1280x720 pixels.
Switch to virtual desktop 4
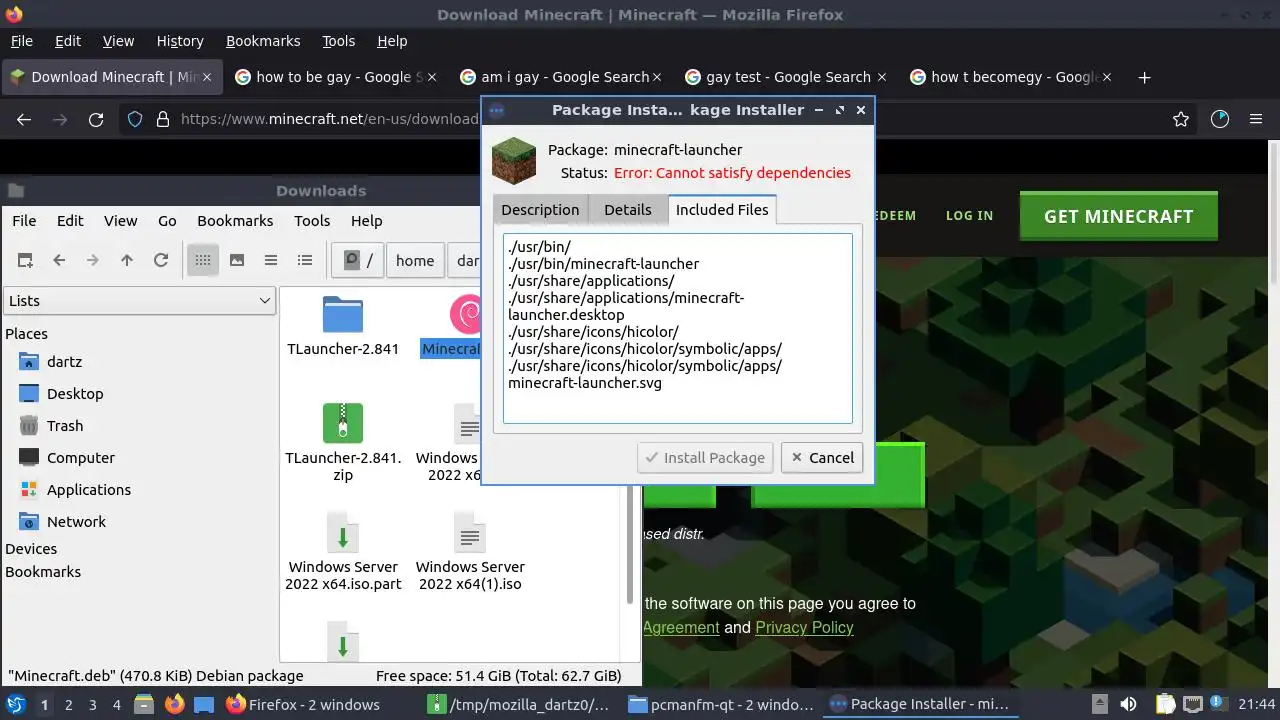point(117,704)
